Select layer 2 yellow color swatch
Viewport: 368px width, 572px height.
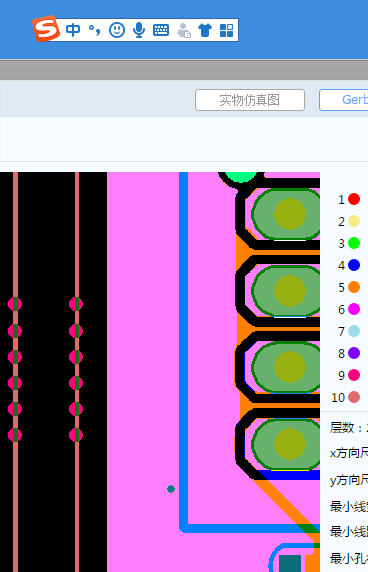pos(354,221)
